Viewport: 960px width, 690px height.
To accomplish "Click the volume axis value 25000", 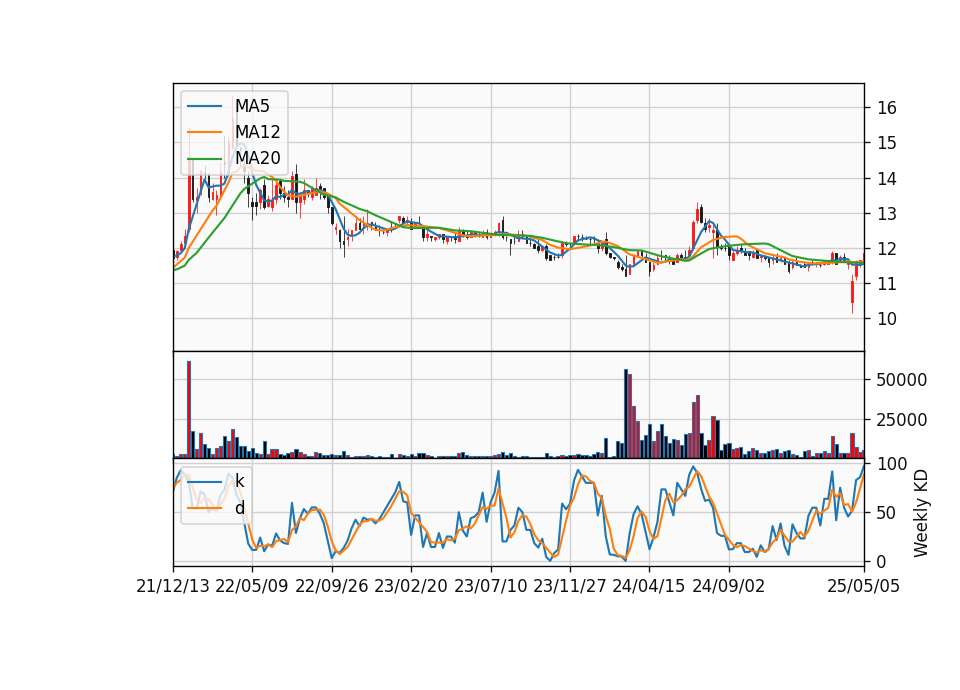I will 902,420.
